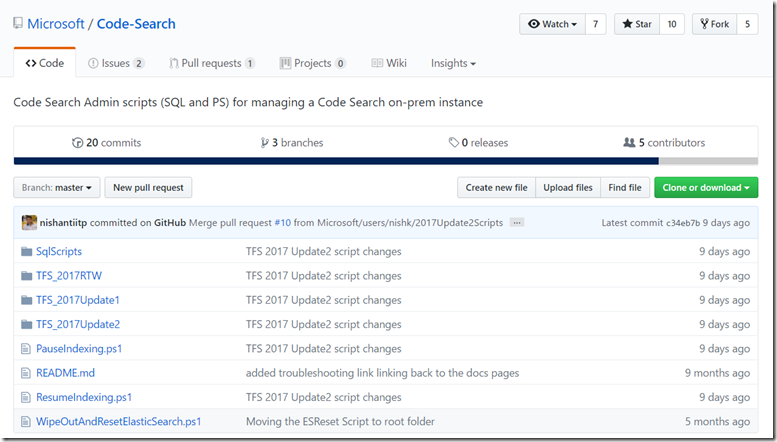The width and height of the screenshot is (777, 442).
Task: Open the SqlScripts folder
Action: pos(59,252)
